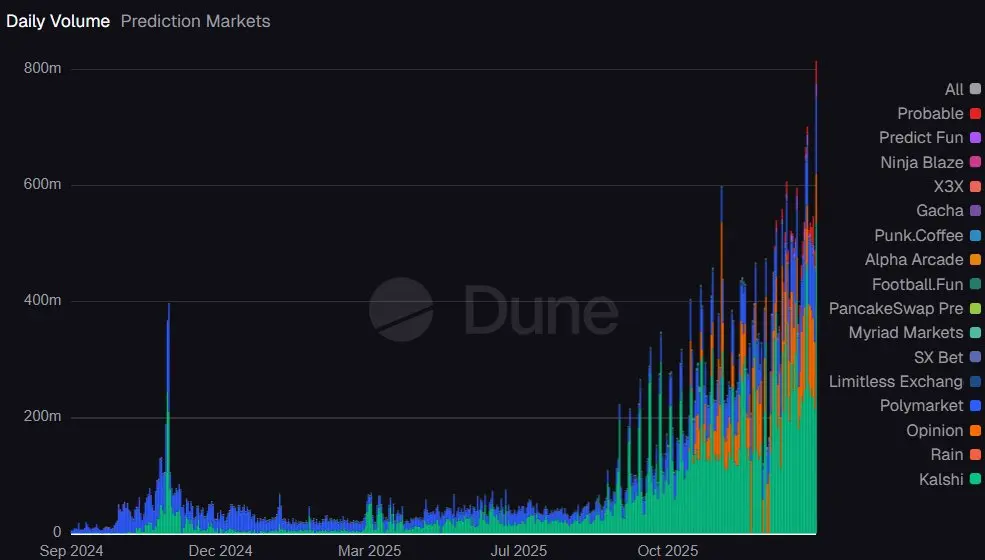Toggle the Alpha Arcade series label
Viewport: 985px width, 560px height.
[914, 260]
